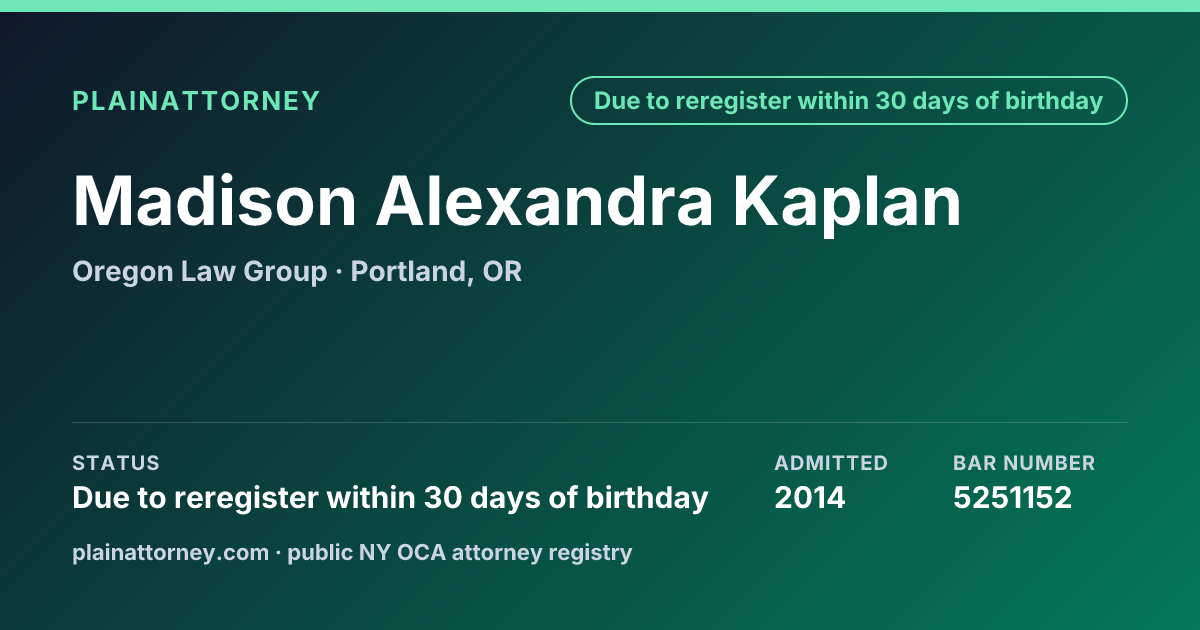This screenshot has height=630, width=1200.
Task: Select the word Madison in the heading
Action: click(215, 201)
